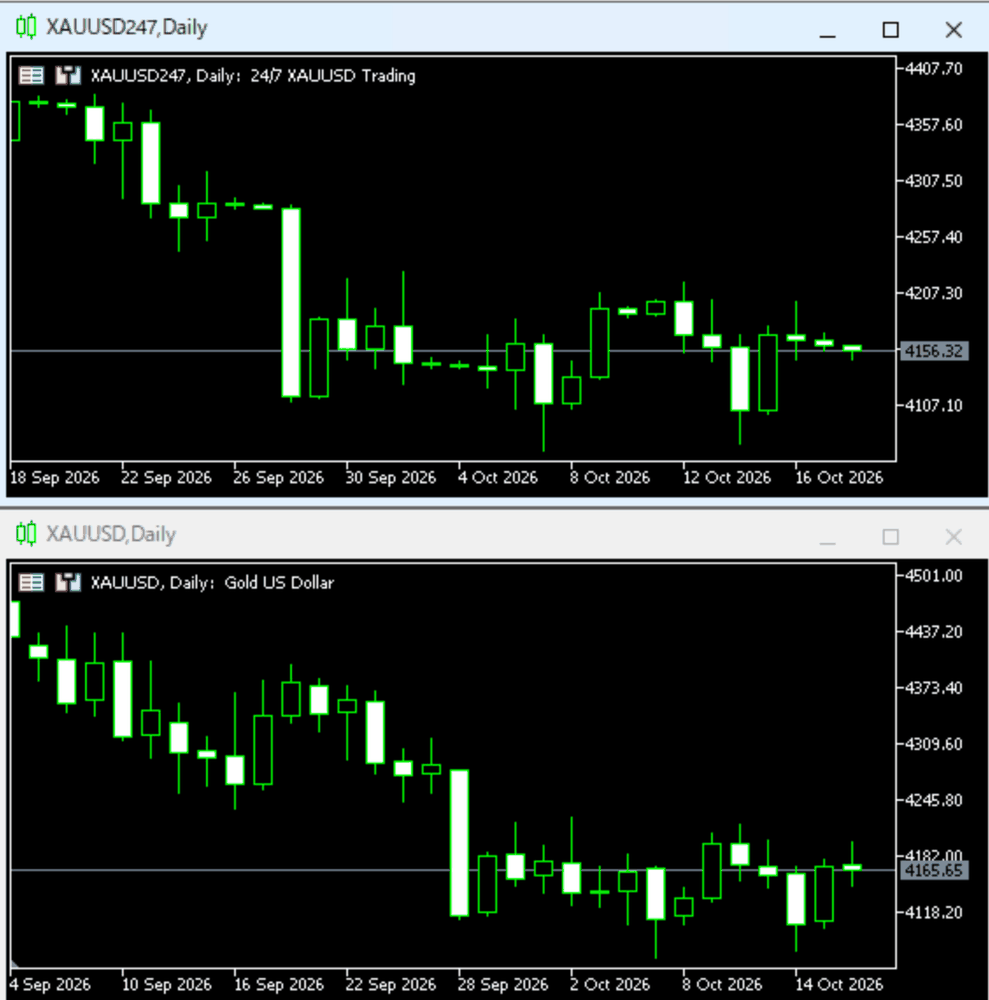Click the 14 Oct 2026 date label
This screenshot has width=989, height=1000.
(x=839, y=985)
